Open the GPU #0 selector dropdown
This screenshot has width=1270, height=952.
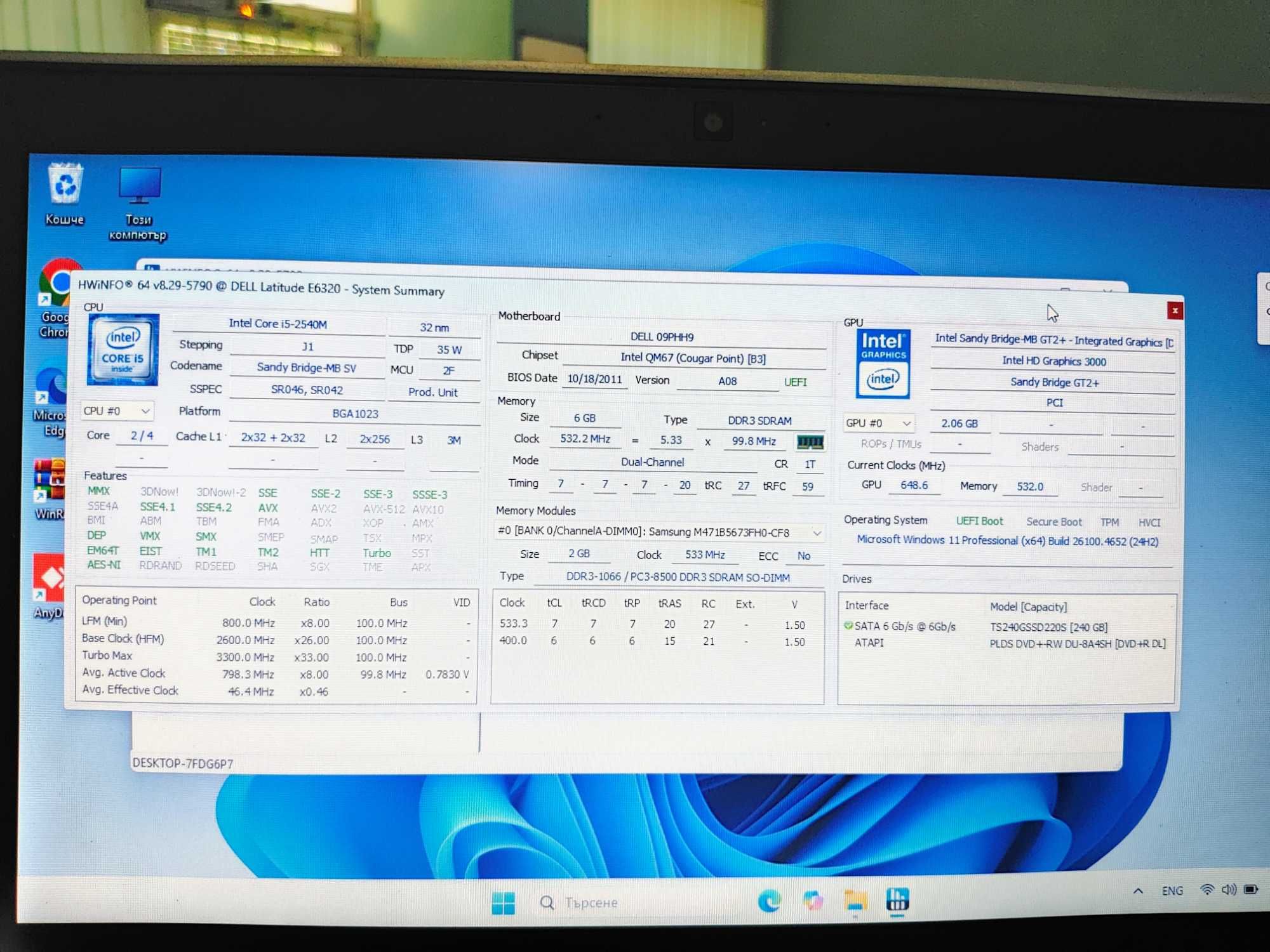click(879, 423)
